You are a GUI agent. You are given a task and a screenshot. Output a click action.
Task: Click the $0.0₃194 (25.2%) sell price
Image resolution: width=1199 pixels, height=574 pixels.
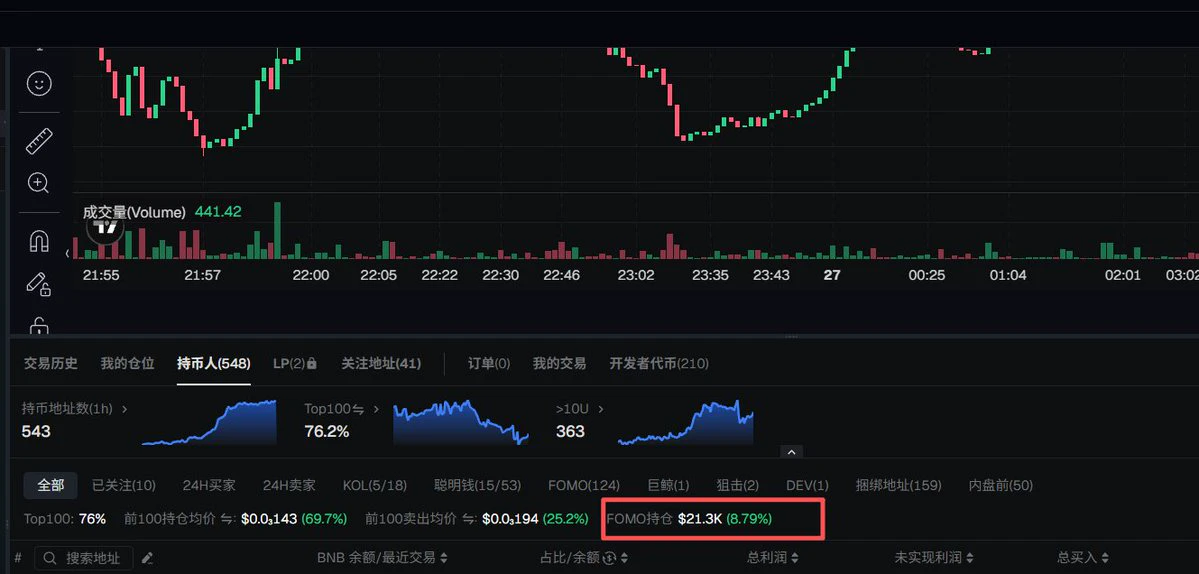(535, 519)
